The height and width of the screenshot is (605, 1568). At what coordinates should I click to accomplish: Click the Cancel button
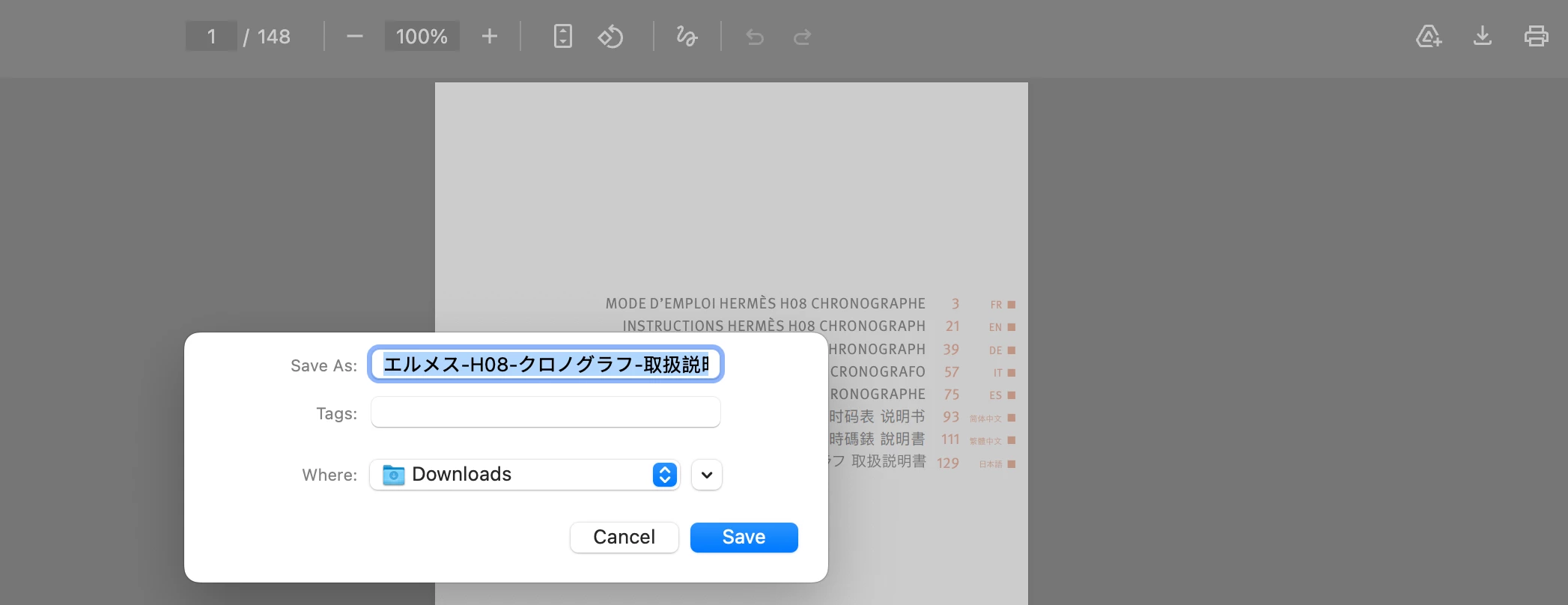coord(625,537)
